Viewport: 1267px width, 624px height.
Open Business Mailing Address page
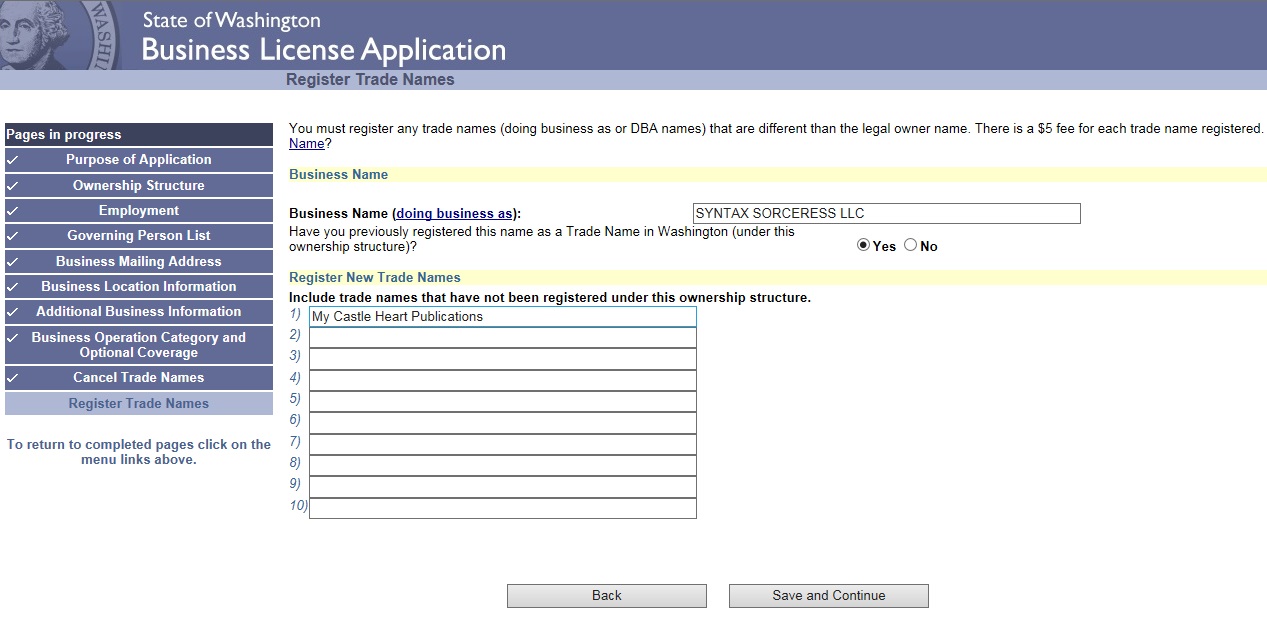point(139,262)
